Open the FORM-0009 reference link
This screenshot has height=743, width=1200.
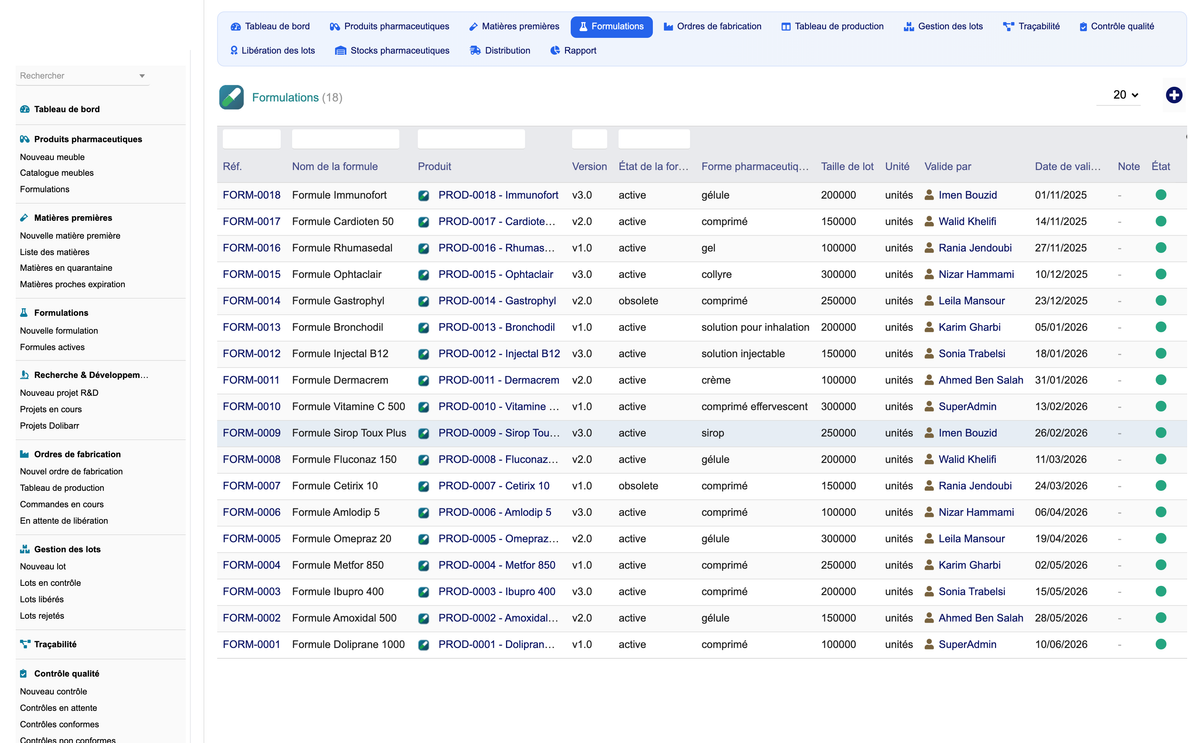coord(251,433)
